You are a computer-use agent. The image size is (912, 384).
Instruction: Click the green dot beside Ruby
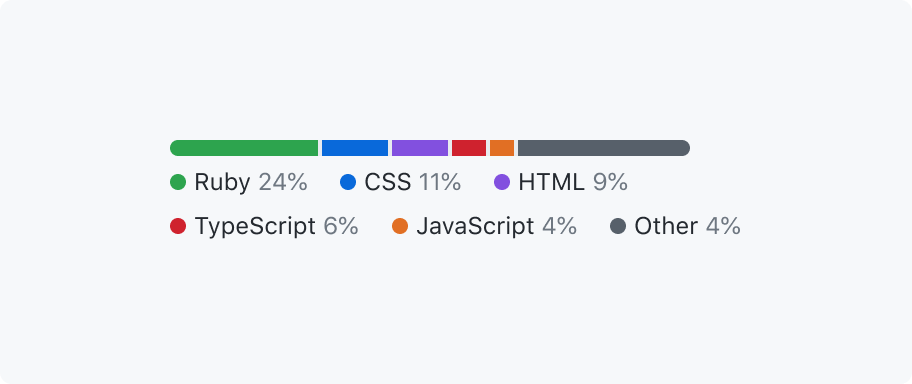[x=178, y=182]
